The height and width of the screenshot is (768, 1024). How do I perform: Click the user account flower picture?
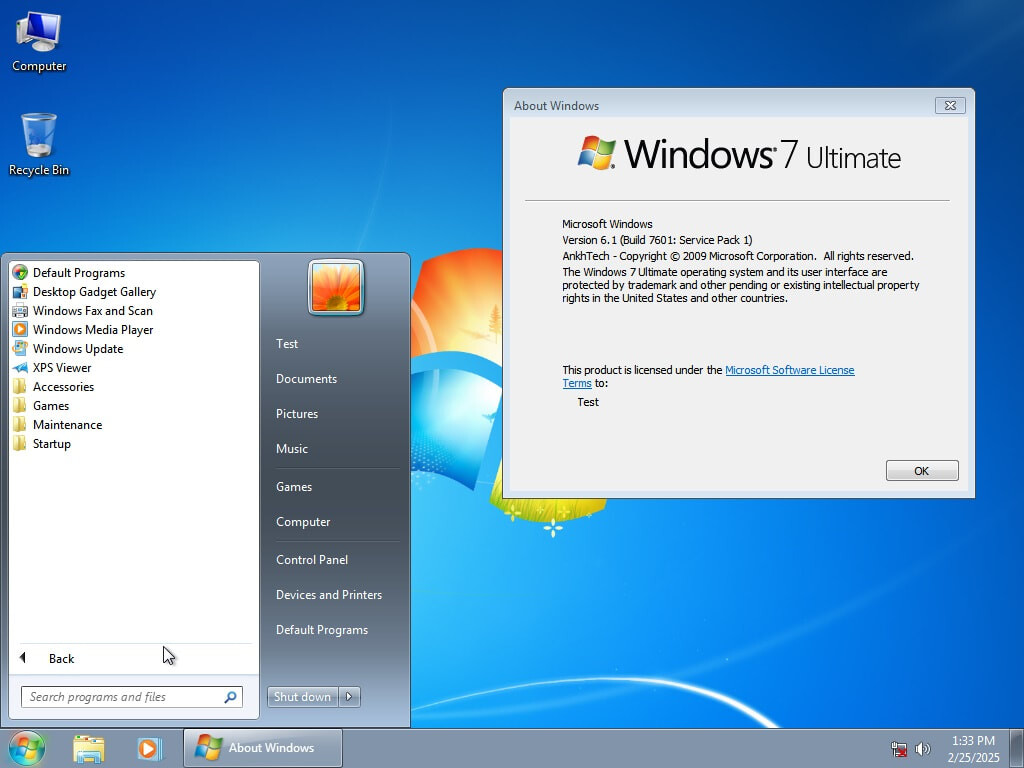pyautogui.click(x=336, y=287)
